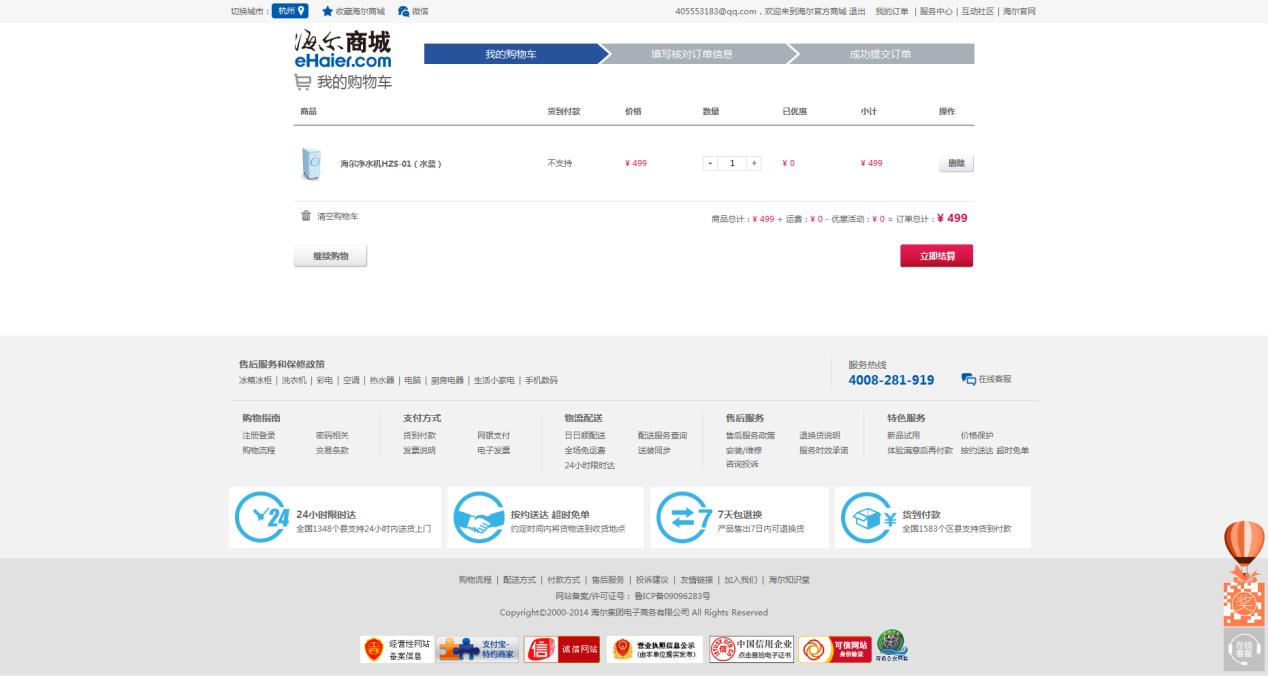
Task: Click the 新品试用 link
Action: (903, 435)
